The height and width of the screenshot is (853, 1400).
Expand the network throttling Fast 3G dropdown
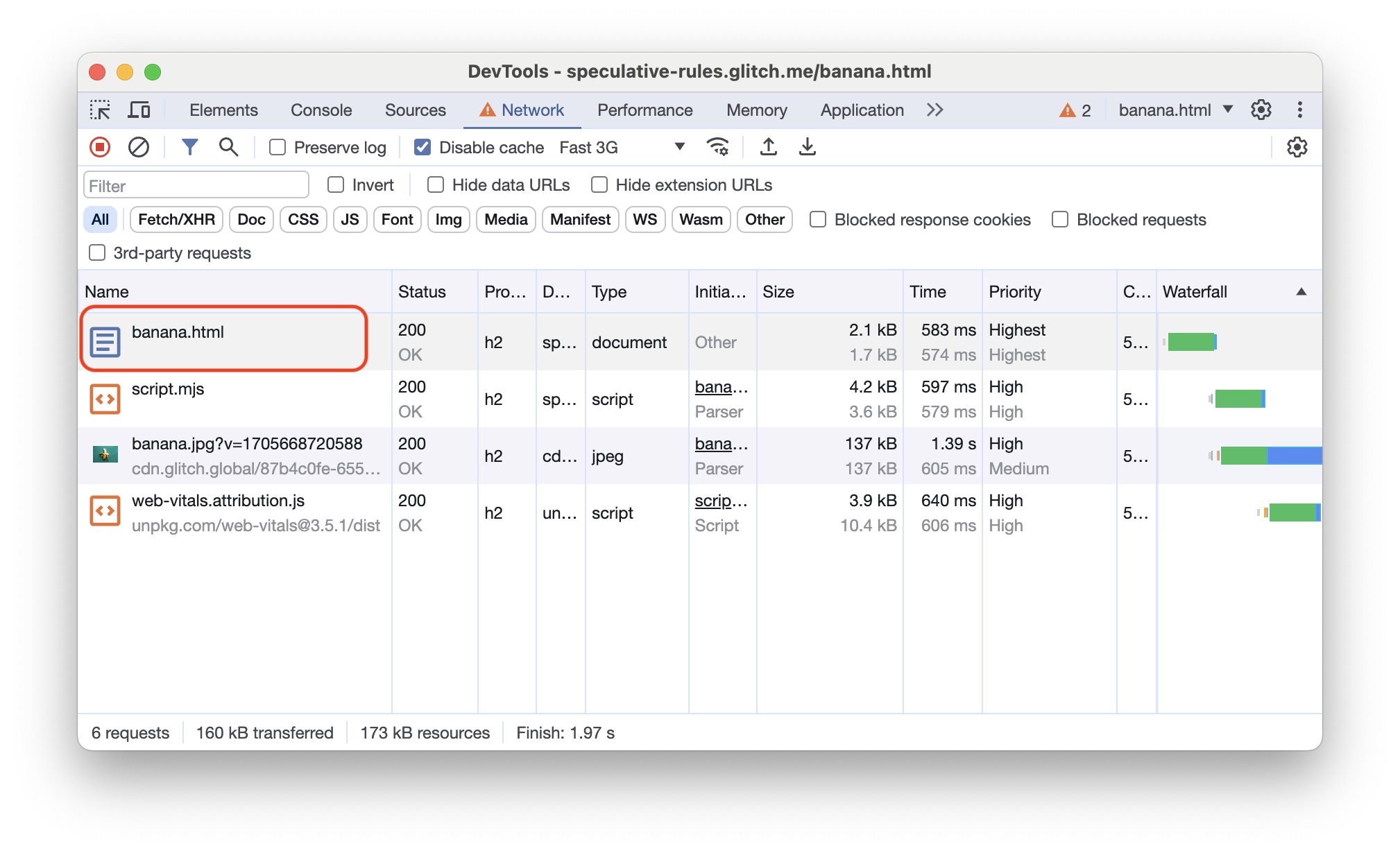[678, 148]
